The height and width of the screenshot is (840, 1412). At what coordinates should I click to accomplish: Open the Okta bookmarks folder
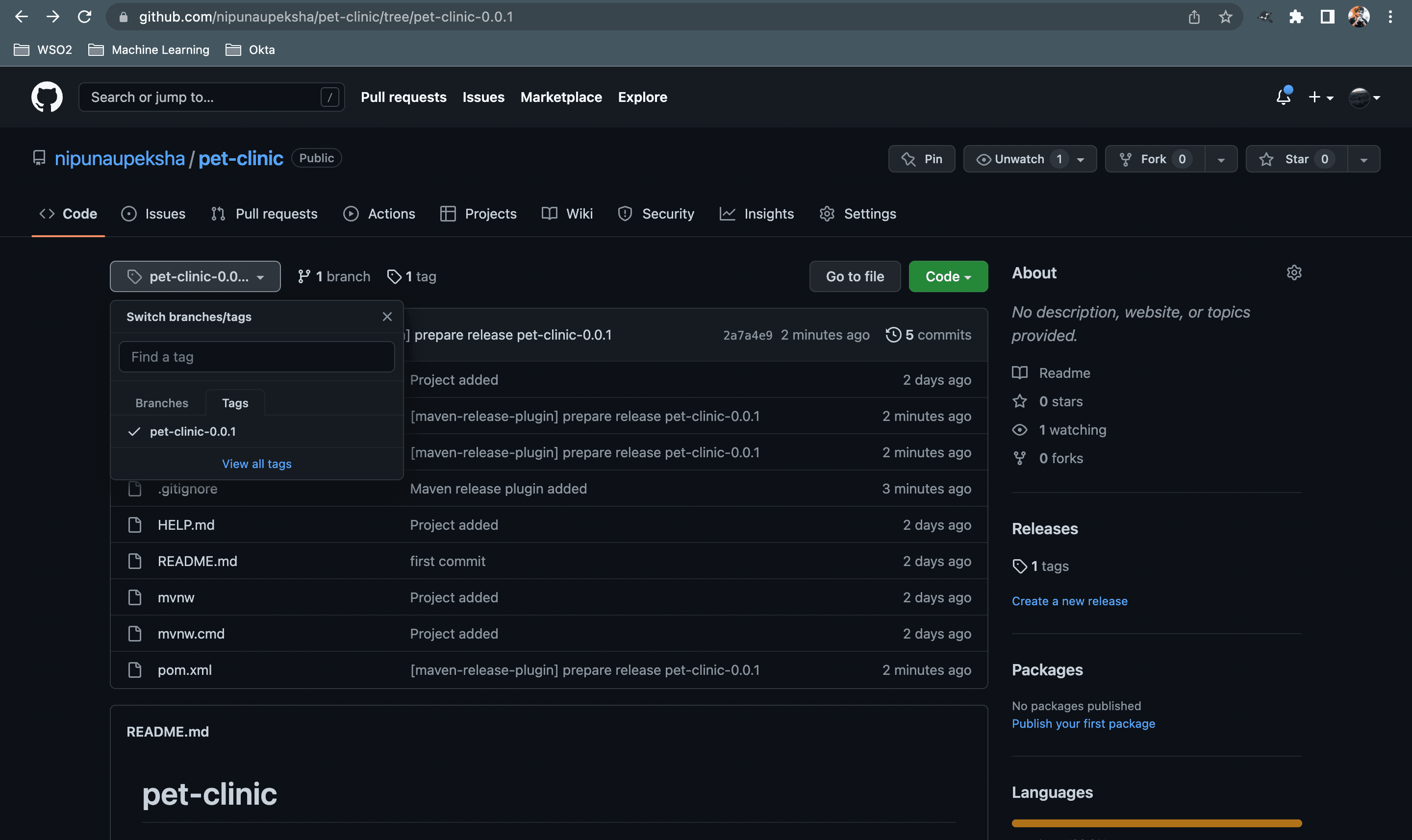(x=250, y=49)
